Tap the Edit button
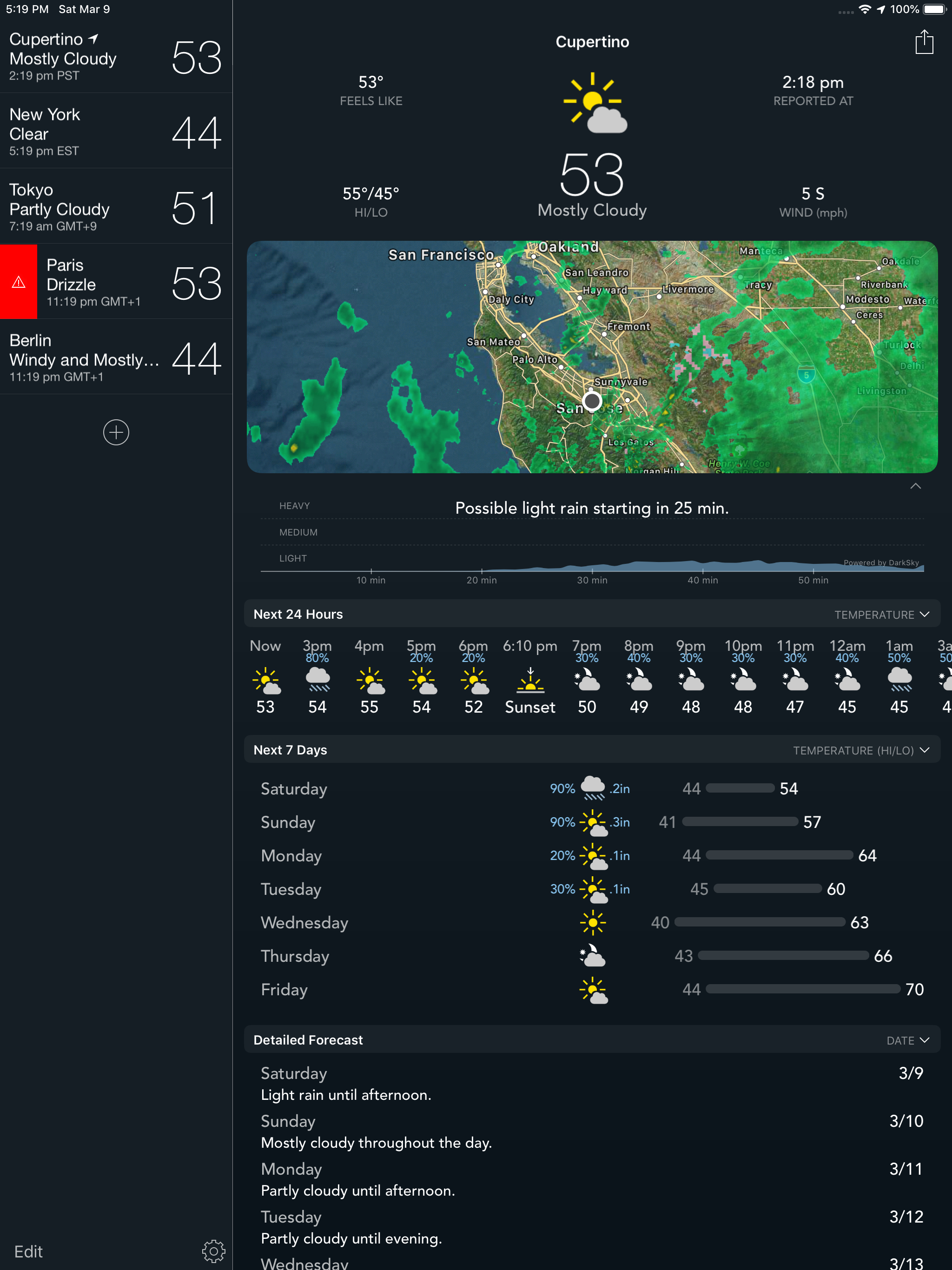This screenshot has width=952, height=1270. (x=28, y=1251)
